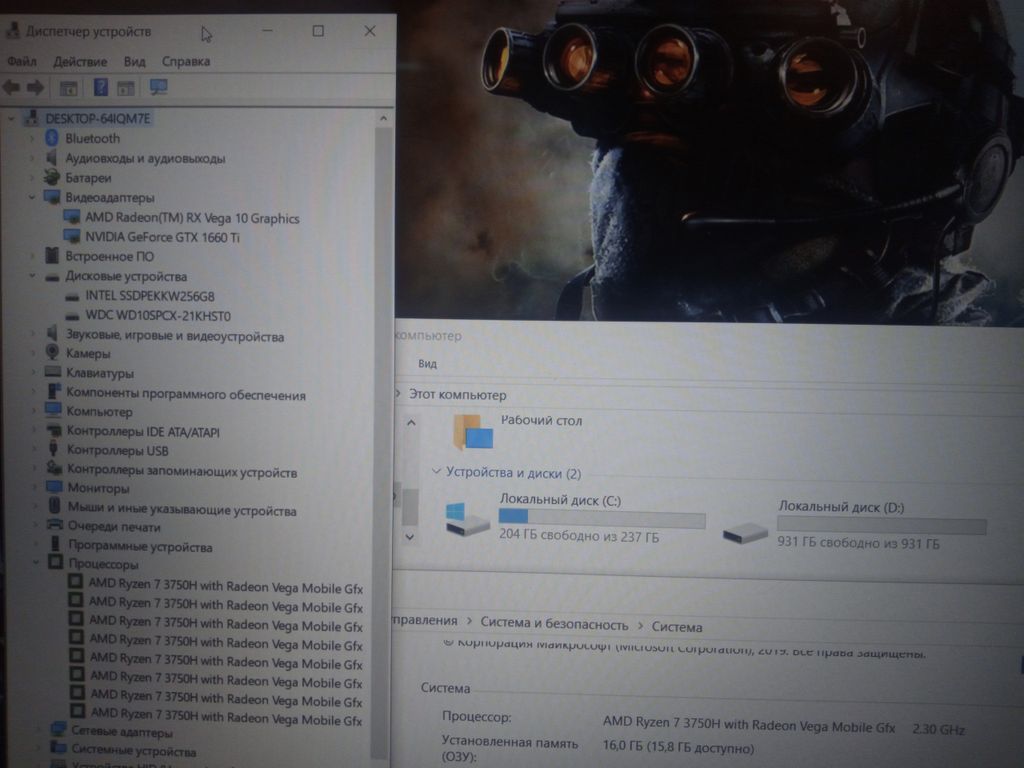Select the Системные устройства category
The width and height of the screenshot is (1024, 768).
(x=134, y=750)
